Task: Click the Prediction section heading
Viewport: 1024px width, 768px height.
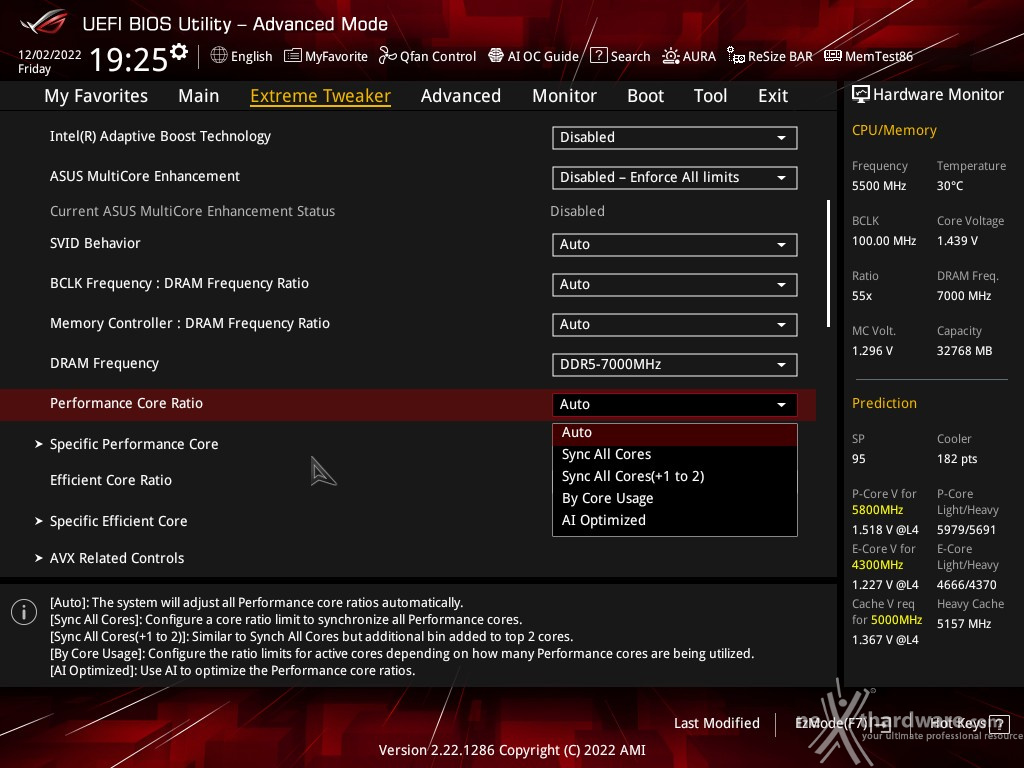Action: [884, 404]
